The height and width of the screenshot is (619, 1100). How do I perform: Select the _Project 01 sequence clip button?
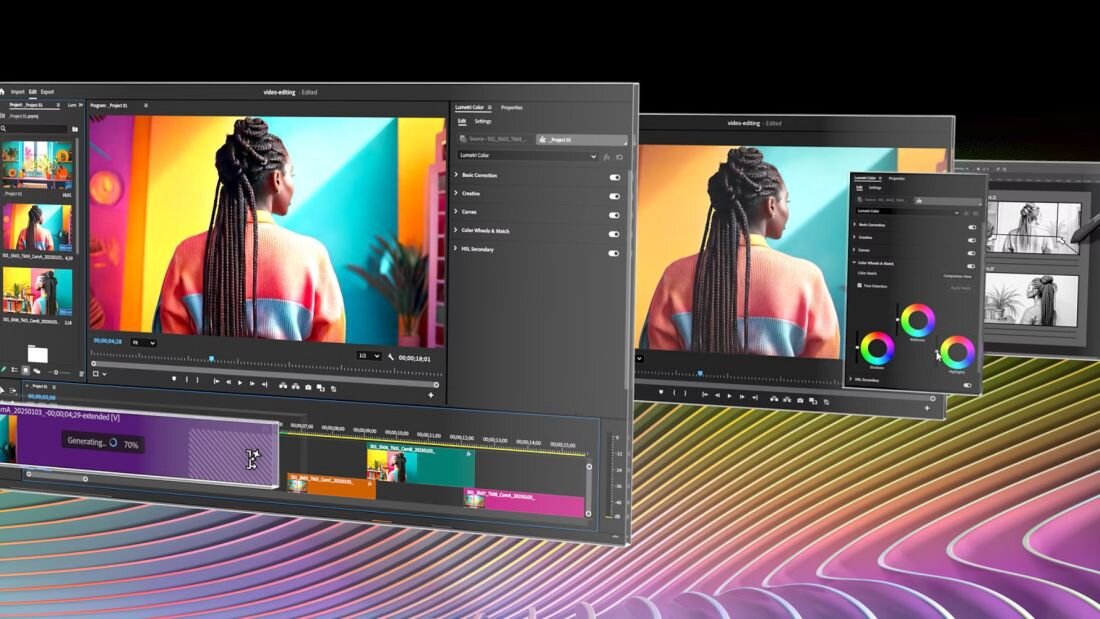tap(581, 140)
